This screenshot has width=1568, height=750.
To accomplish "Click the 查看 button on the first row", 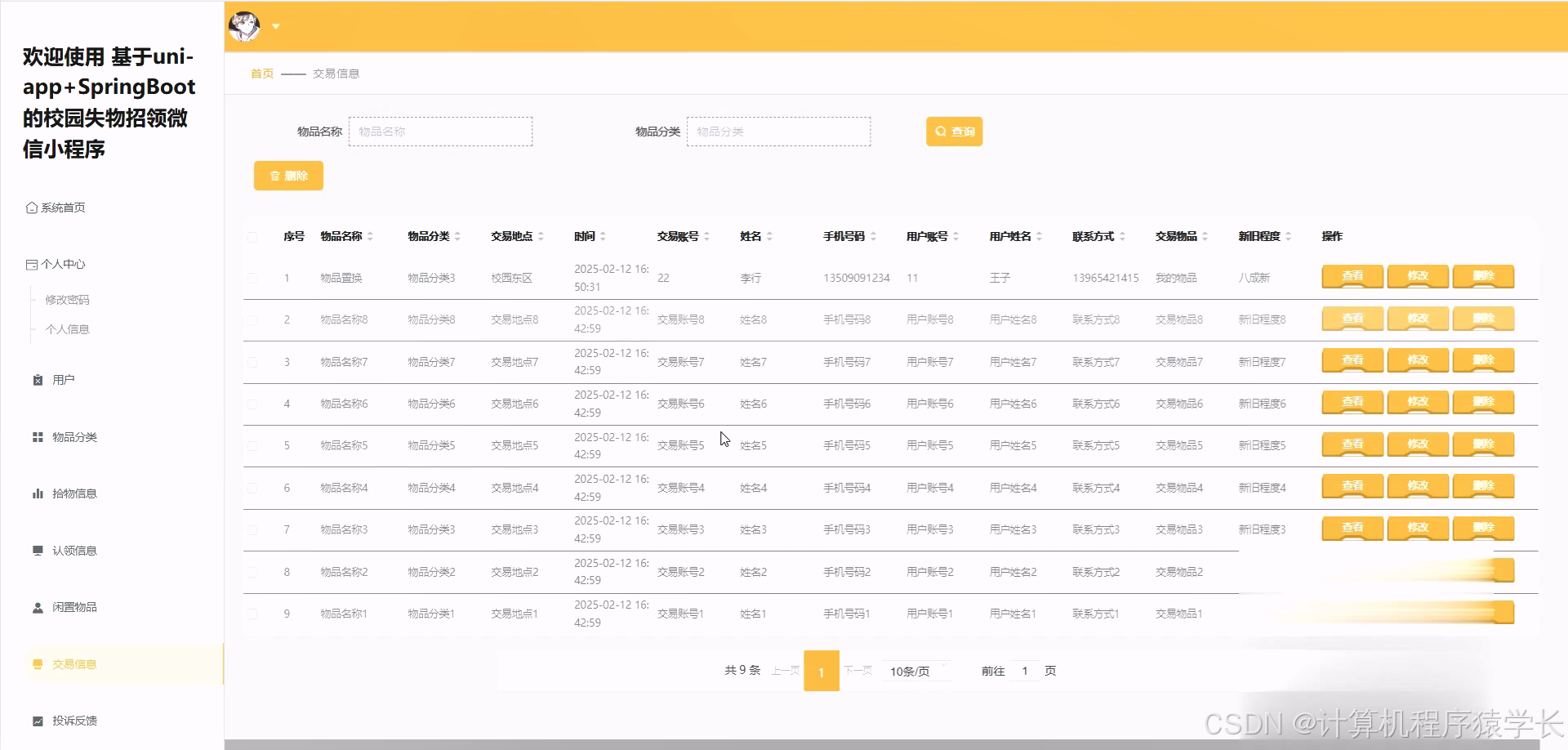I will (x=1352, y=276).
